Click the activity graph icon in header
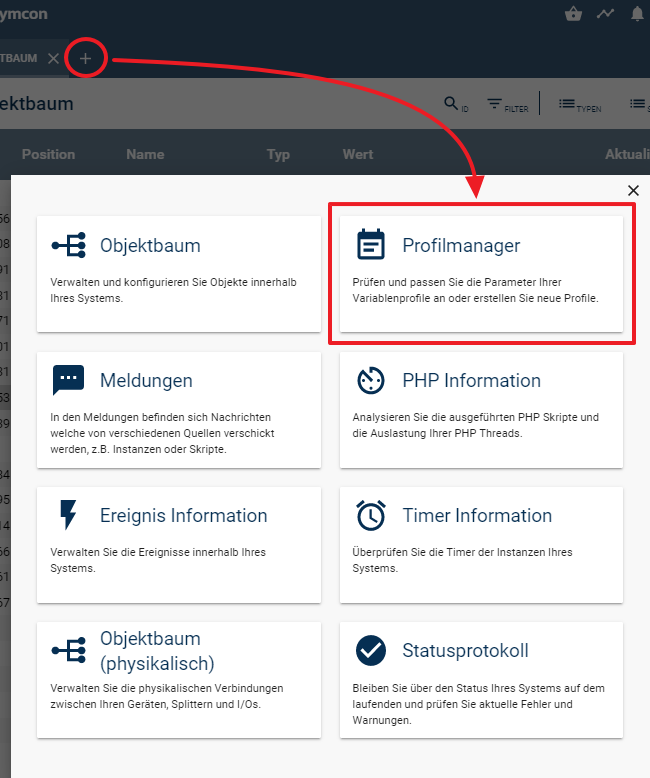This screenshot has width=650, height=778. pos(605,14)
